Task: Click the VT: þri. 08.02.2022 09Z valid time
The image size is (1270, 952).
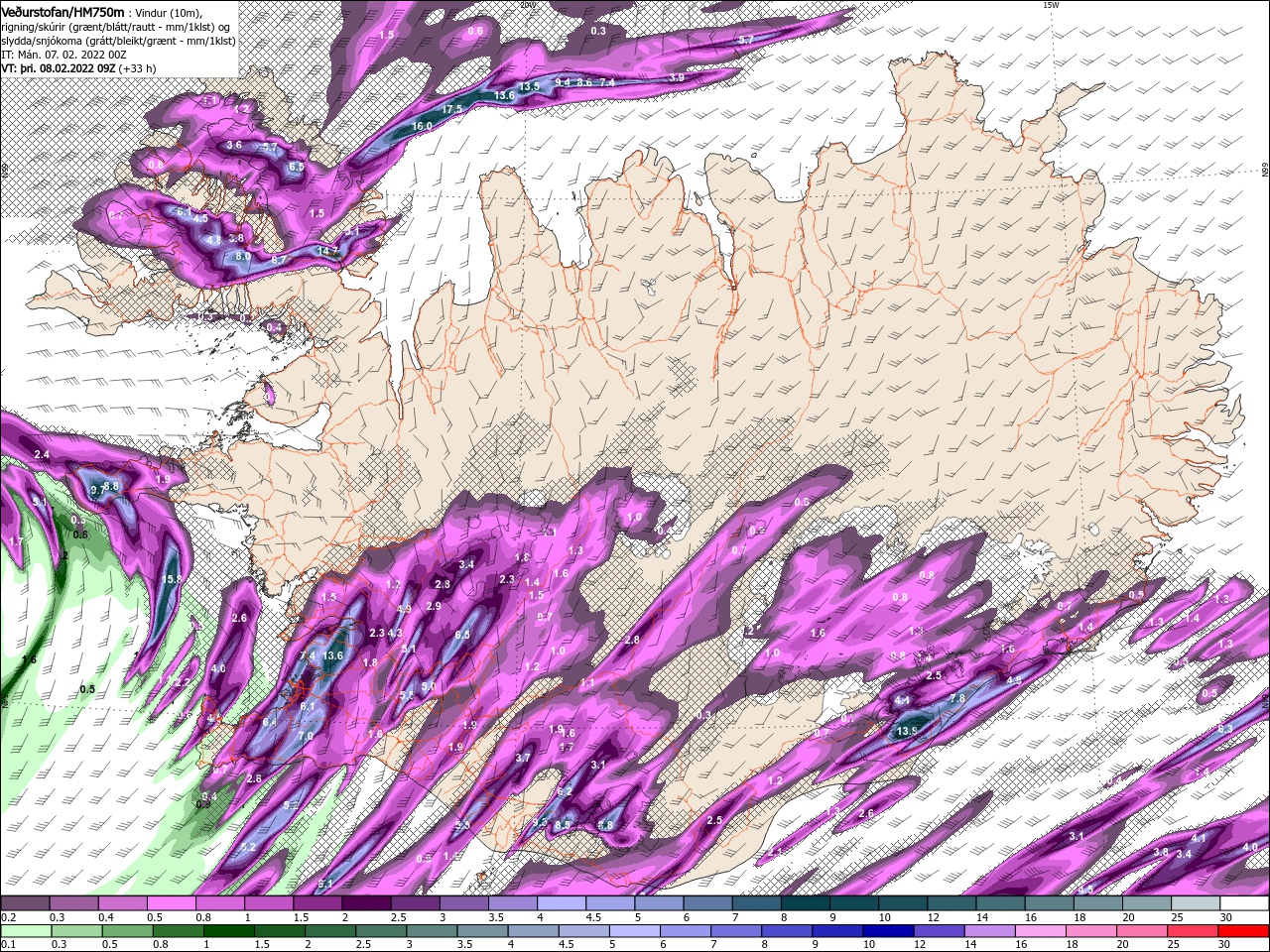Action: [x=60, y=68]
